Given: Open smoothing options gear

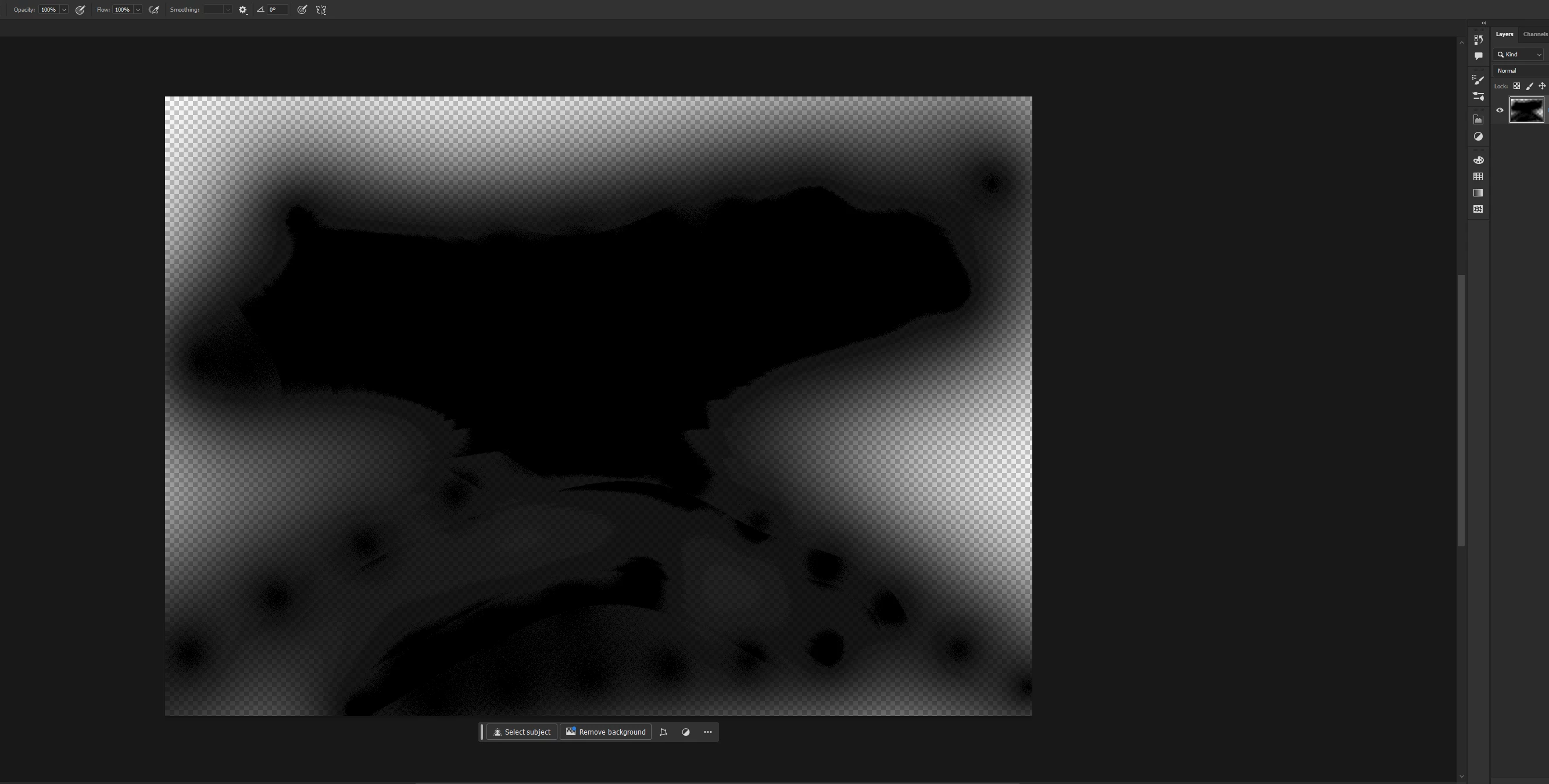Looking at the screenshot, I should tap(243, 10).
